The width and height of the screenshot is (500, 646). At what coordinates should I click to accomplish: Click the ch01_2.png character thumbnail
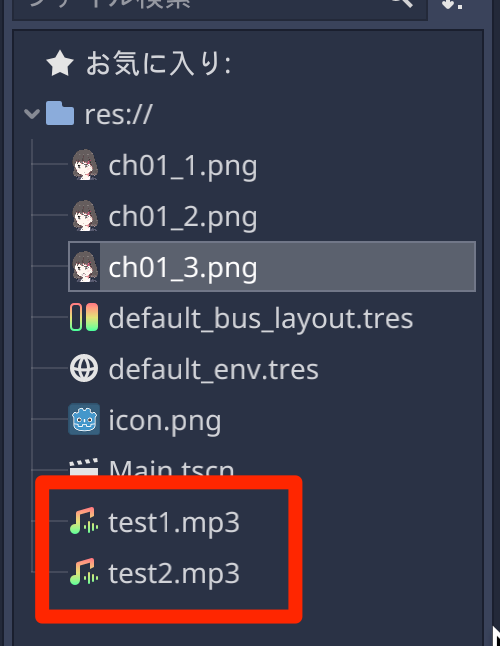point(85,215)
